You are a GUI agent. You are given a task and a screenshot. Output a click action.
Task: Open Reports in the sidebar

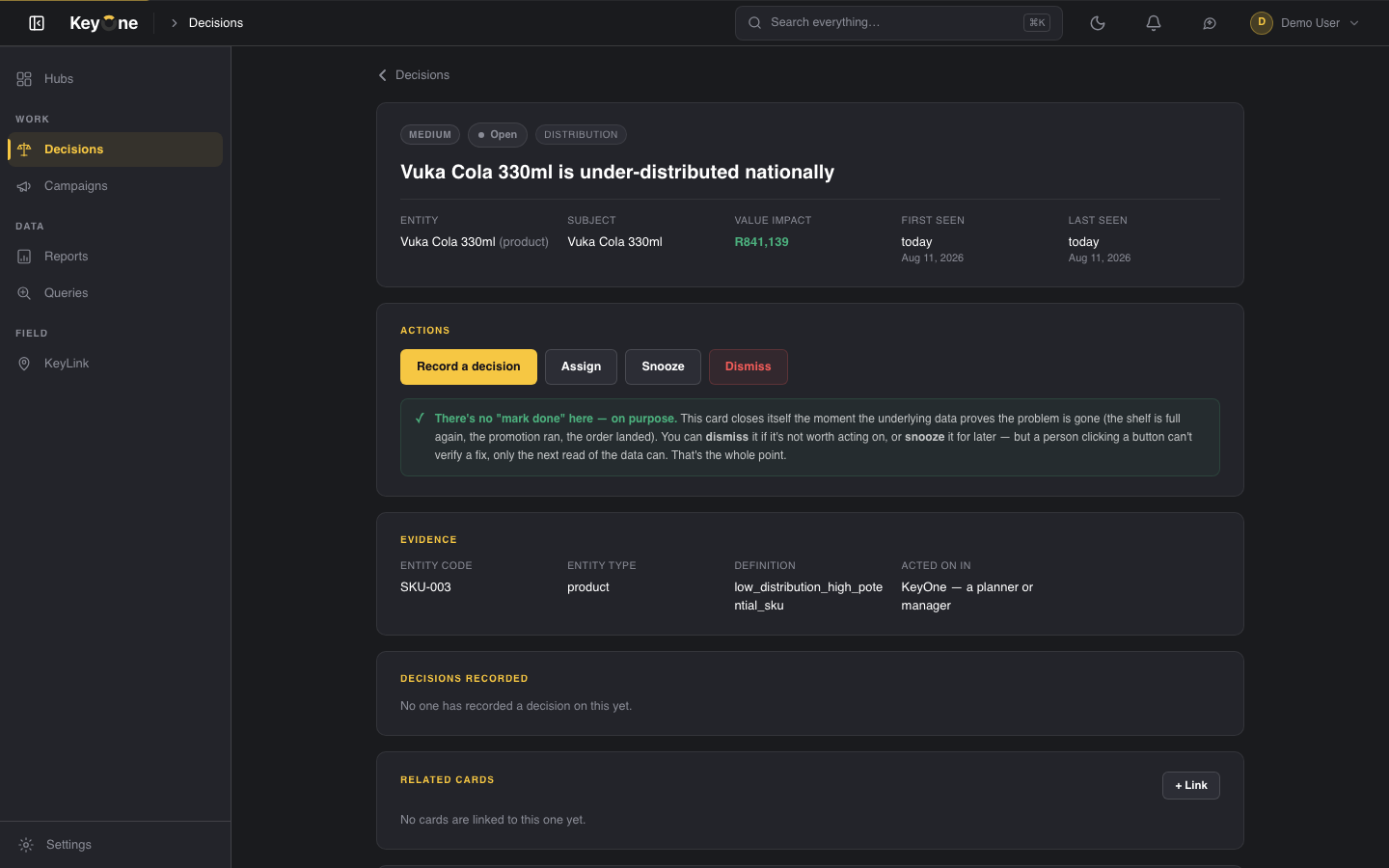click(x=115, y=257)
